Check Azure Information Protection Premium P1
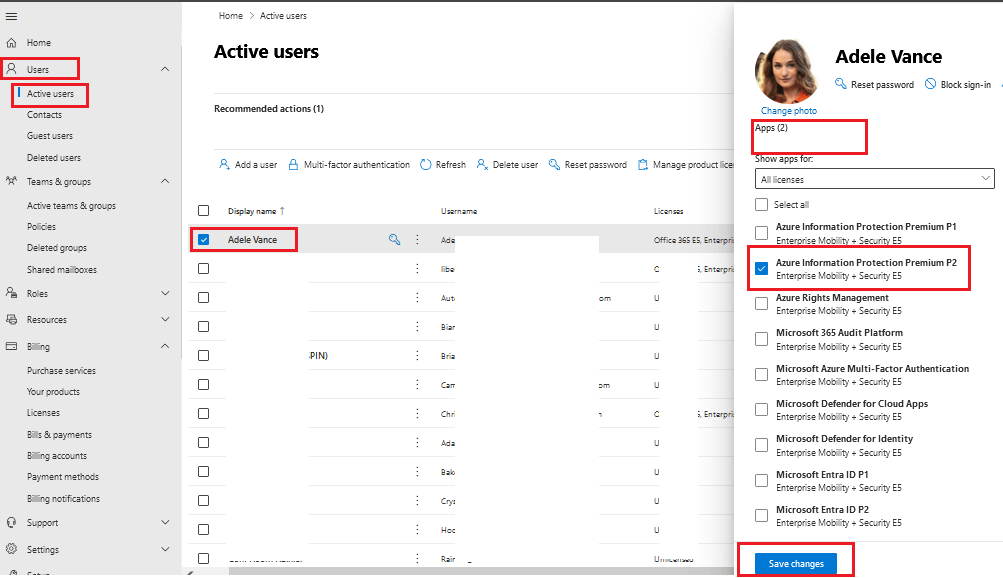1003x578 pixels. pyautogui.click(x=761, y=233)
